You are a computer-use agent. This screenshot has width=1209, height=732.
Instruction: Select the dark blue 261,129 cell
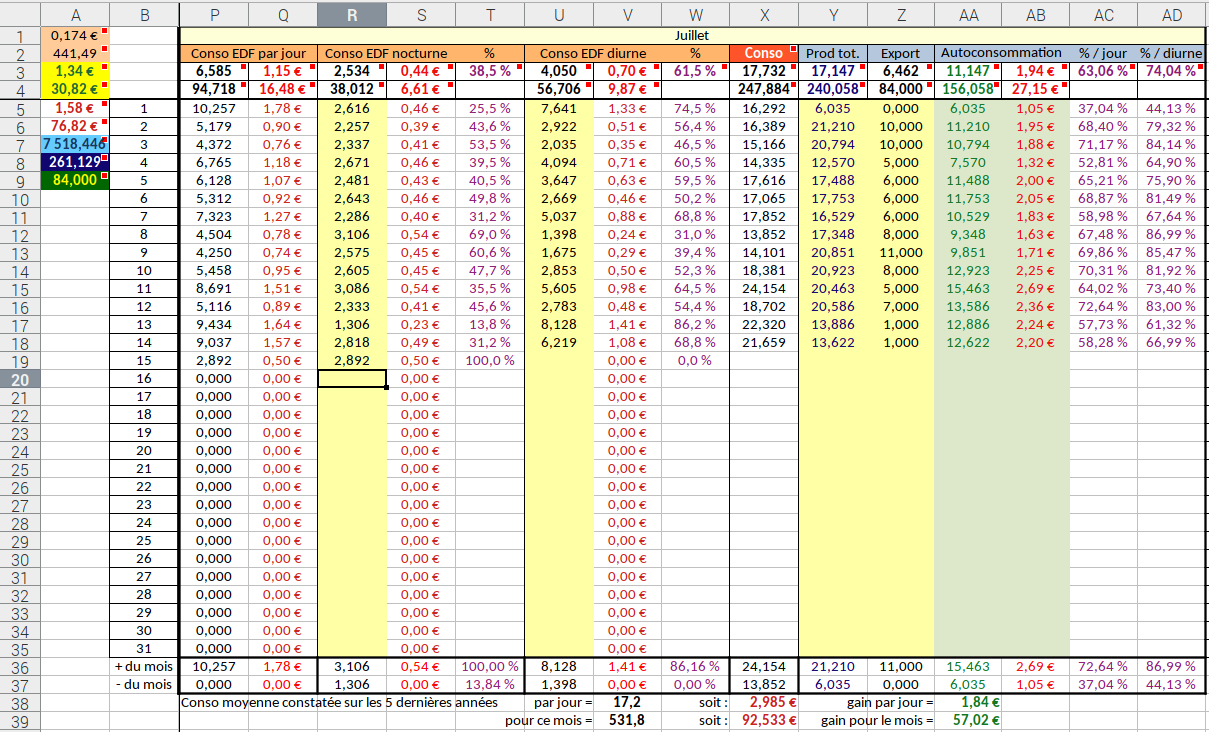(76, 162)
